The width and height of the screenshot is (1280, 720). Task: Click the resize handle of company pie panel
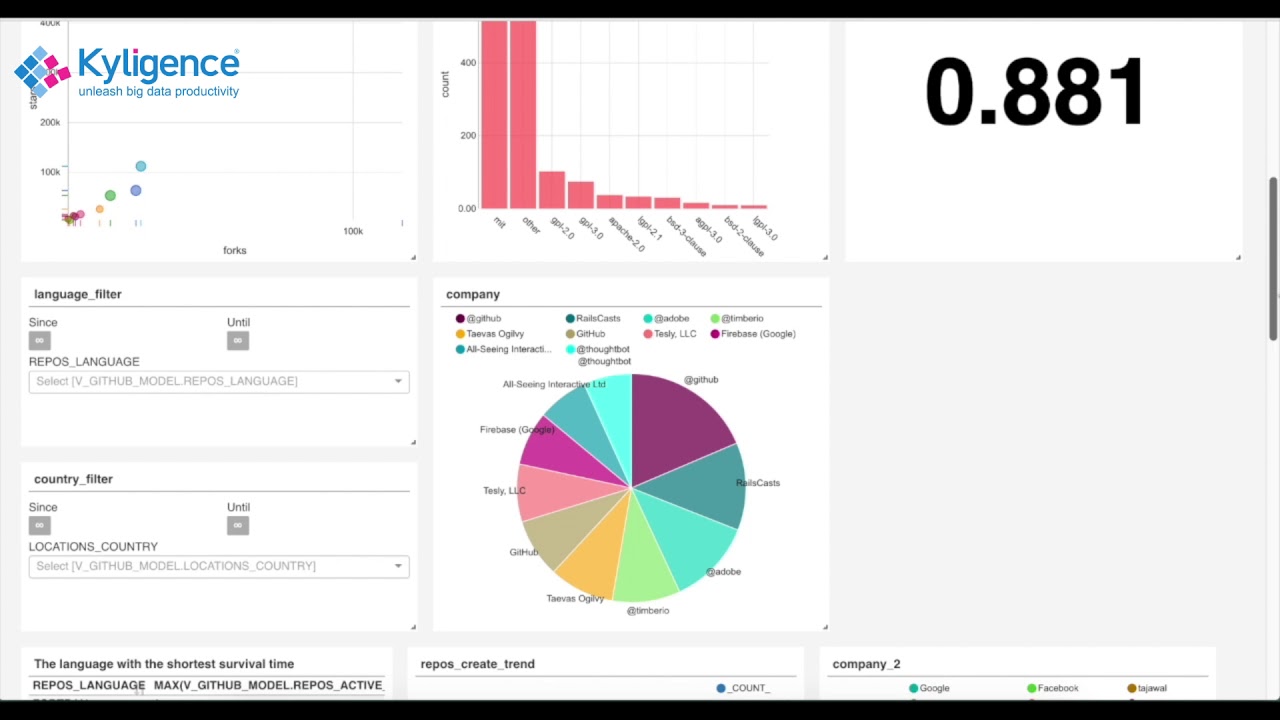825,627
